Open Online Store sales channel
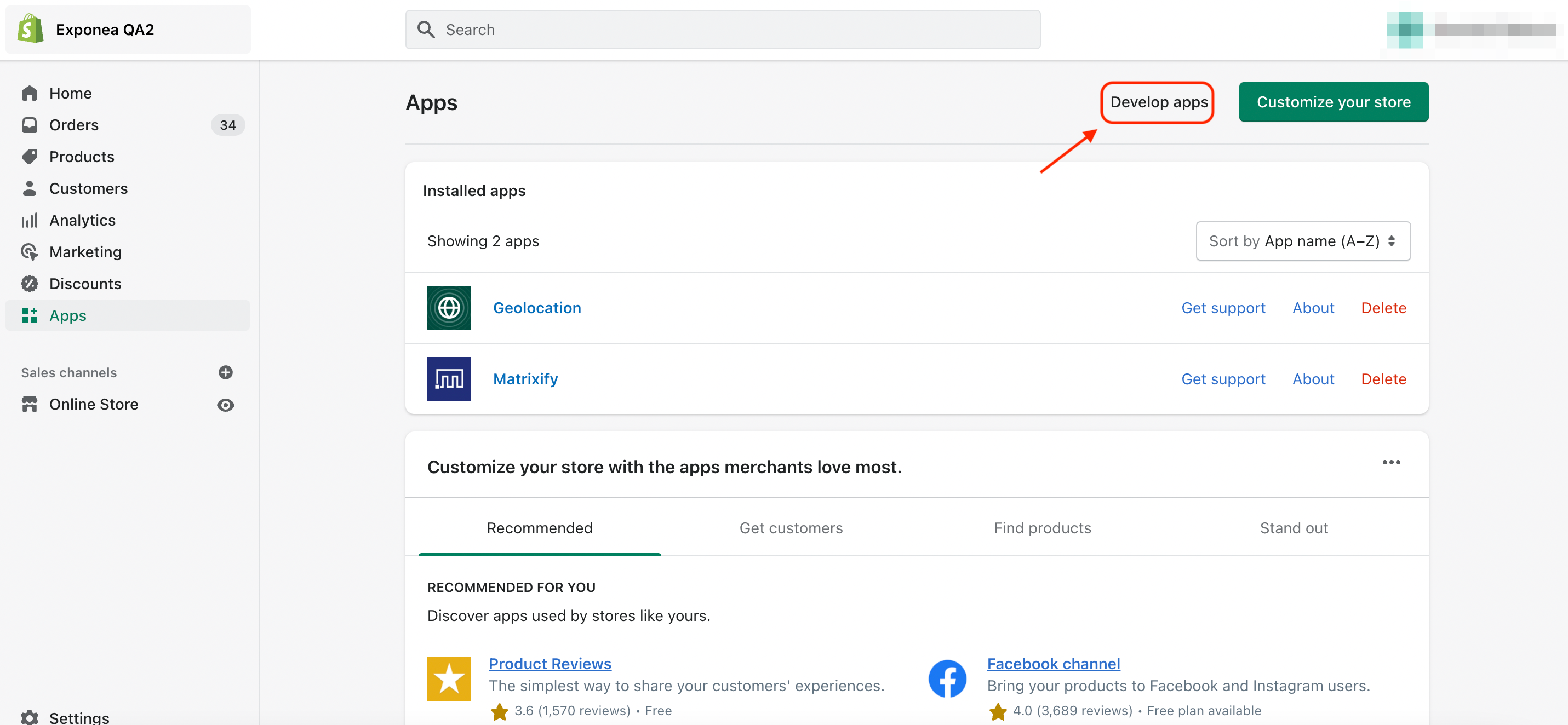The image size is (1568, 725). [x=94, y=404]
